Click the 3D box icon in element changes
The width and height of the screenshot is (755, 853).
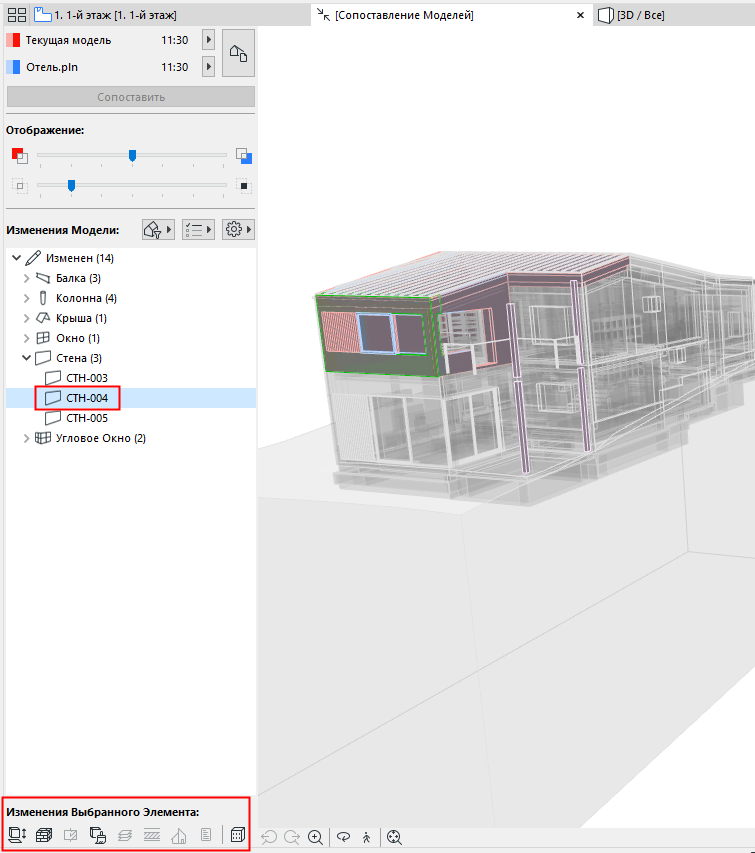point(238,835)
